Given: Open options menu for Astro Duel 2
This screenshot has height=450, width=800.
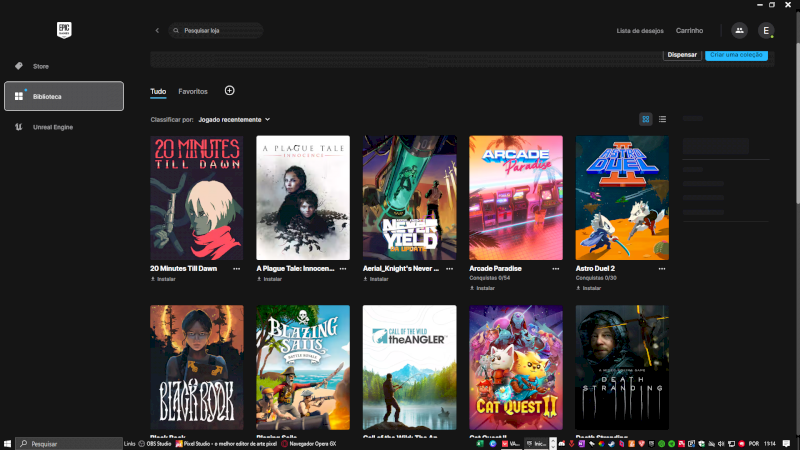Looking at the screenshot, I should pos(662,269).
